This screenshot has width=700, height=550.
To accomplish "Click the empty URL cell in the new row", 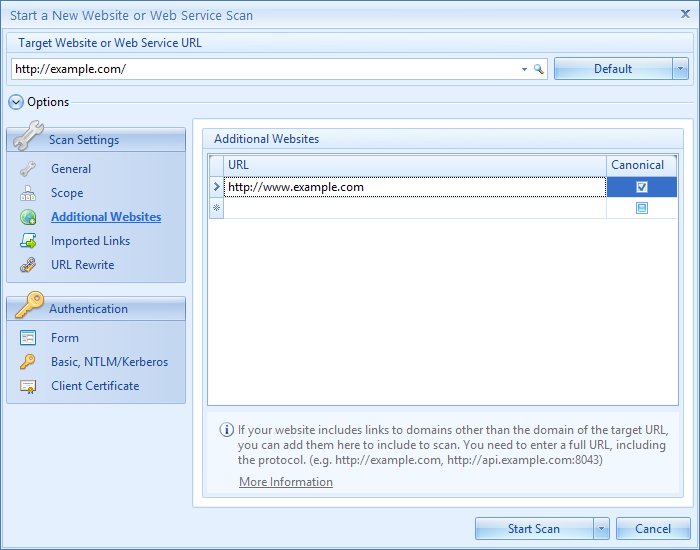I will [414, 208].
